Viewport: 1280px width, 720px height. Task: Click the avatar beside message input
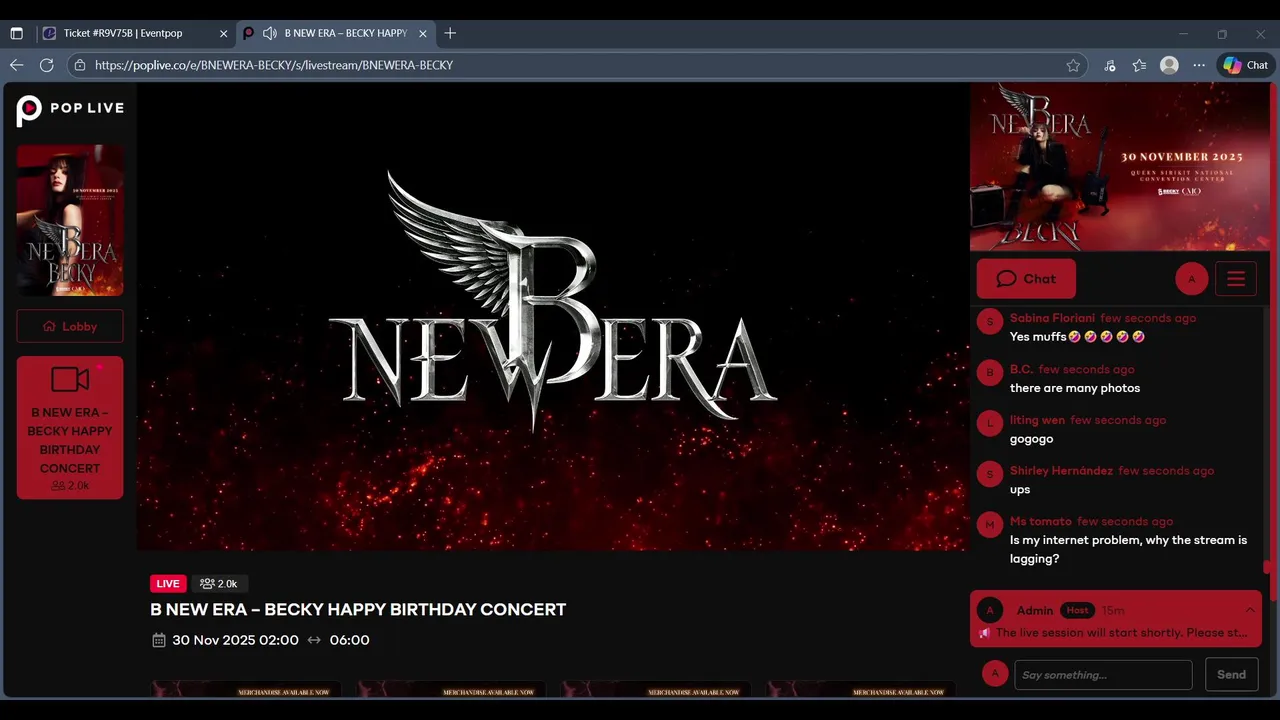coord(994,674)
